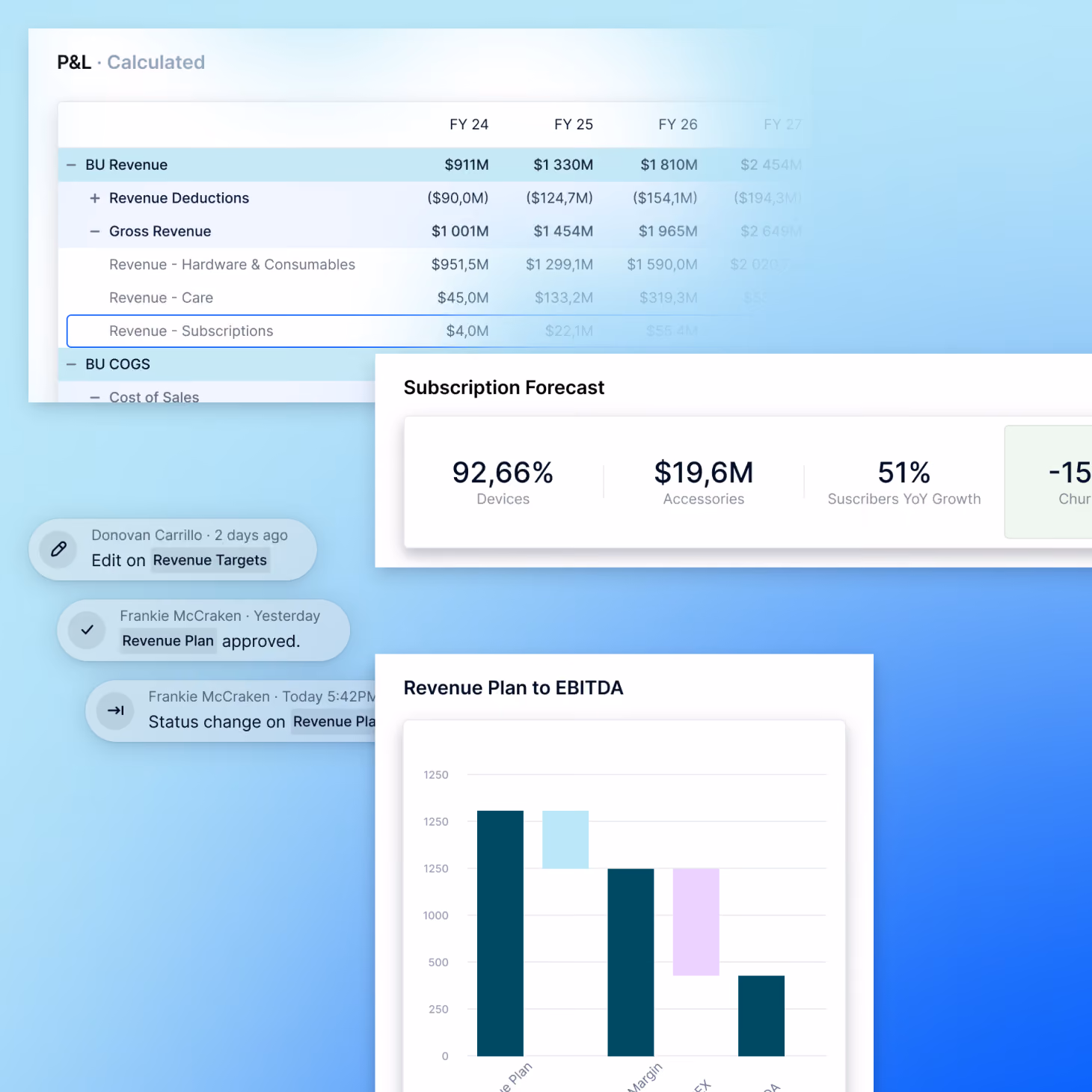Click the ($124,7M) Revenue Deductions cell
1092x1092 pixels.
tap(559, 198)
